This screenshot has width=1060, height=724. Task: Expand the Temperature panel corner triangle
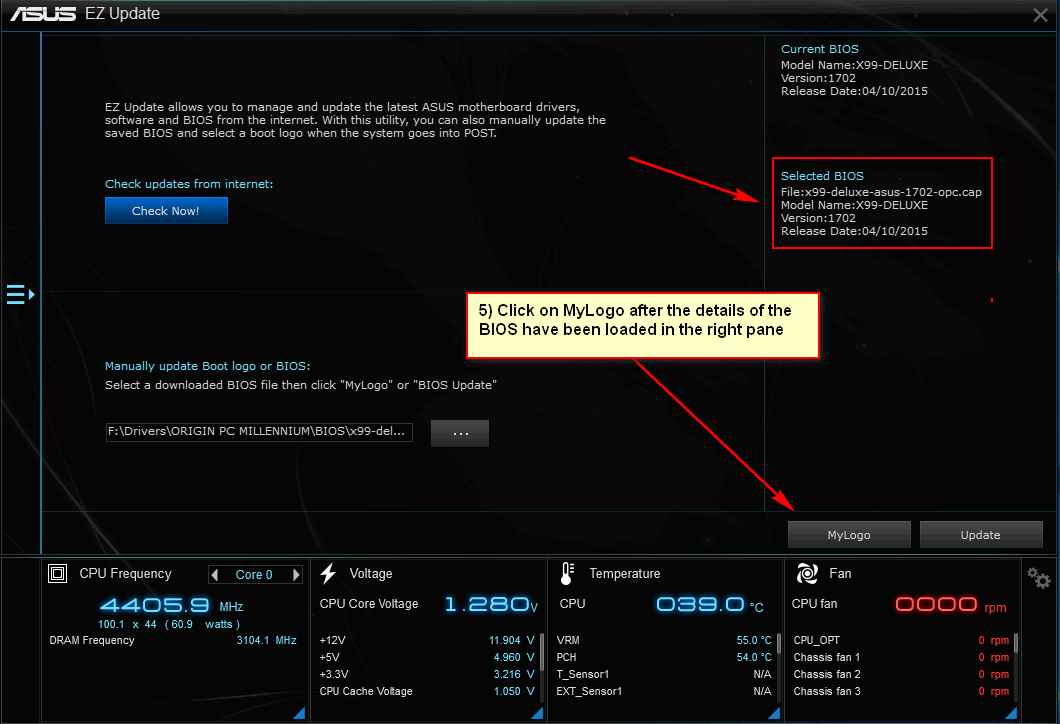774,713
